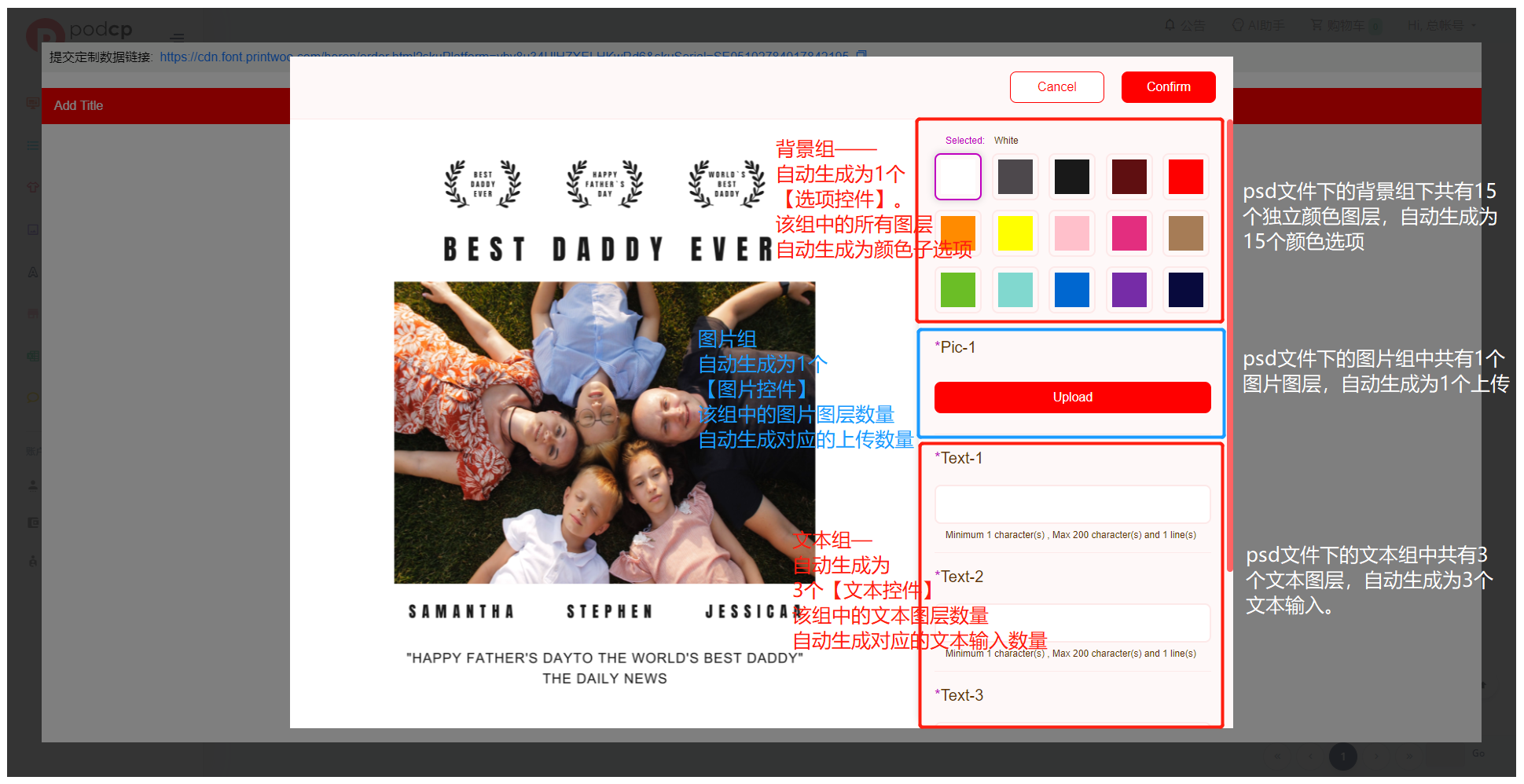Click the 'Selected: White' label

982,141
